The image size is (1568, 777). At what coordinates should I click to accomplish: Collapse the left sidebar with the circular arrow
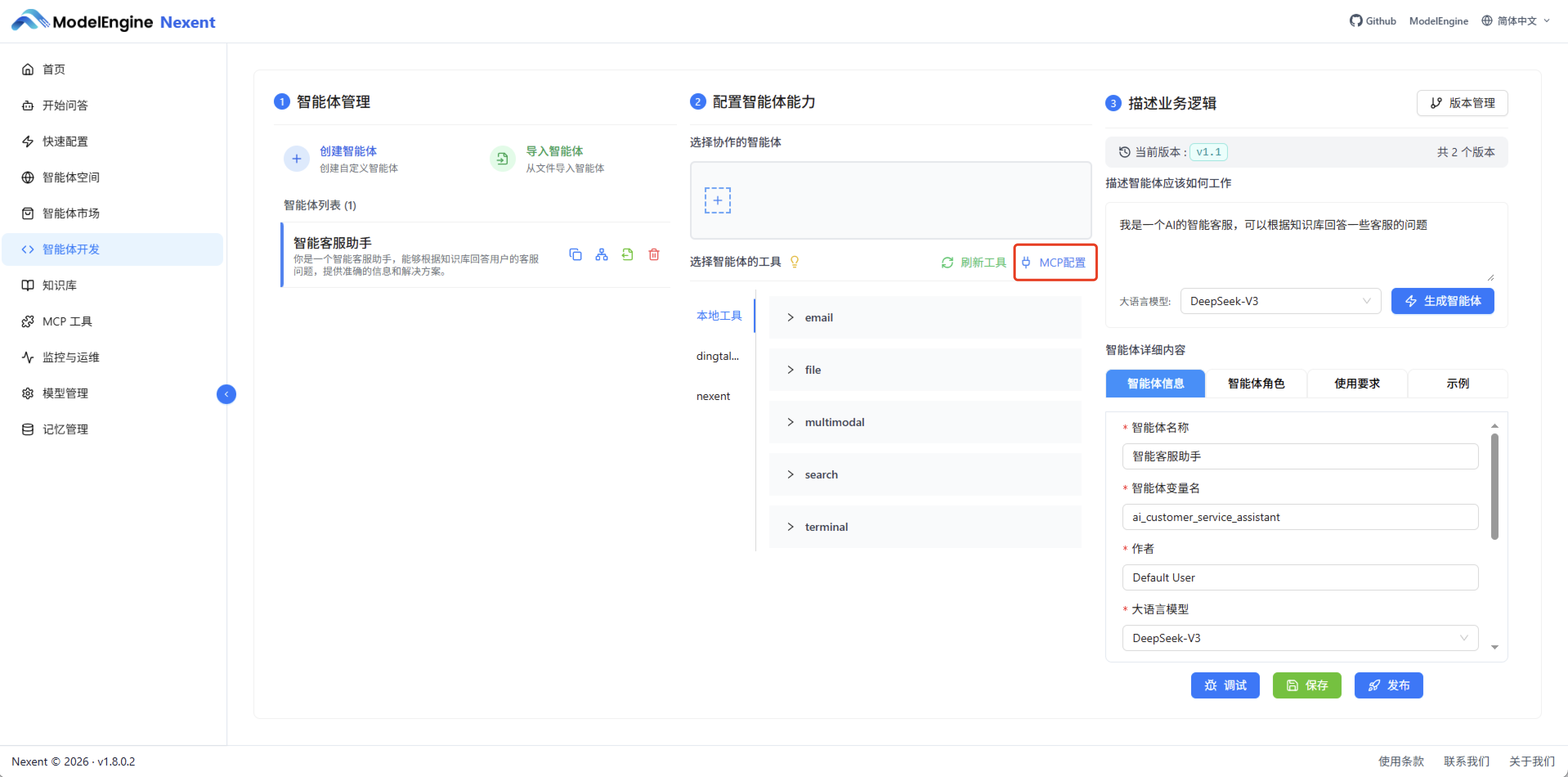click(226, 394)
